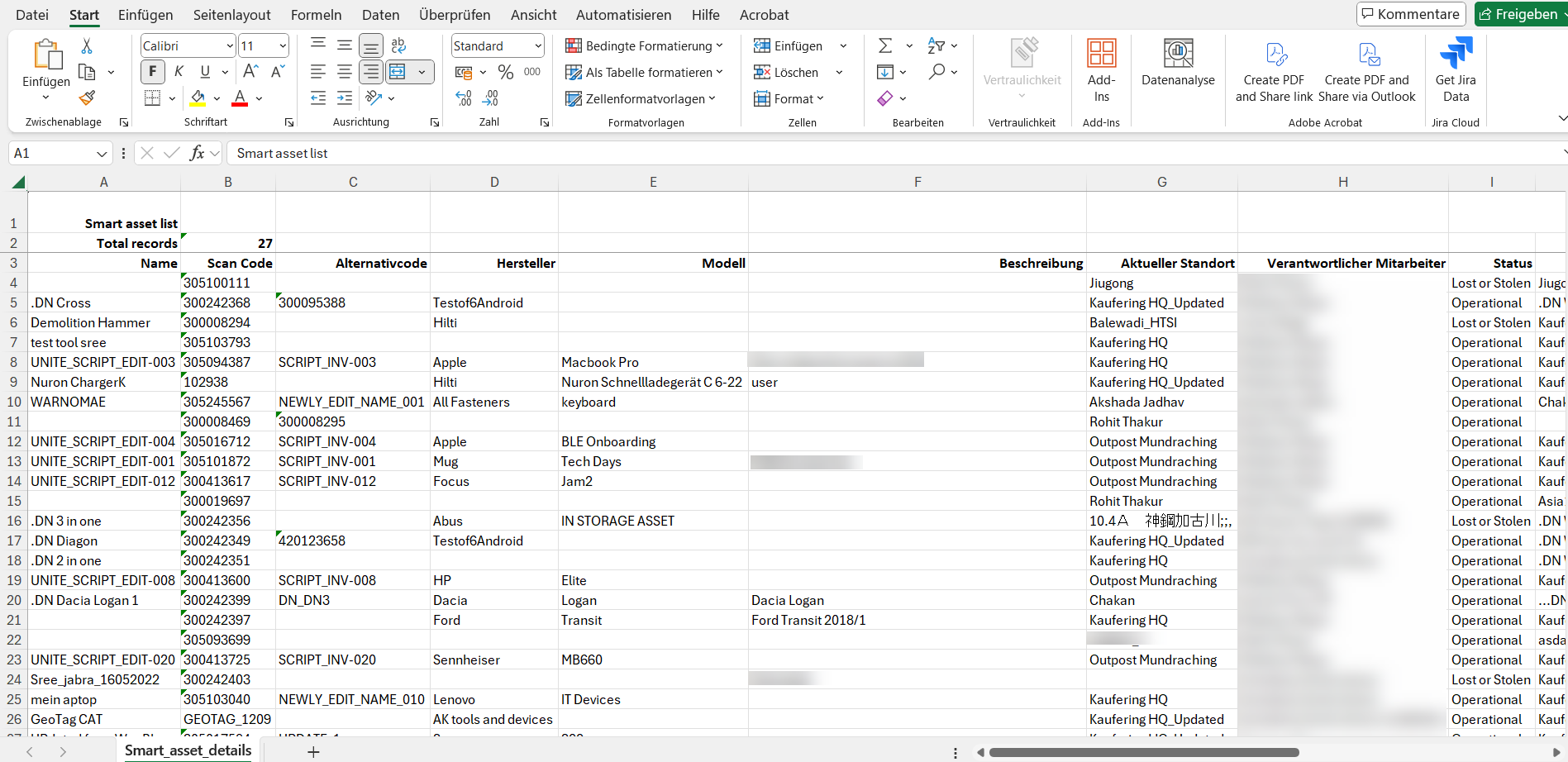Image resolution: width=1568 pixels, height=762 pixels.
Task: Open the Standard number format dropdown
Action: [538, 46]
